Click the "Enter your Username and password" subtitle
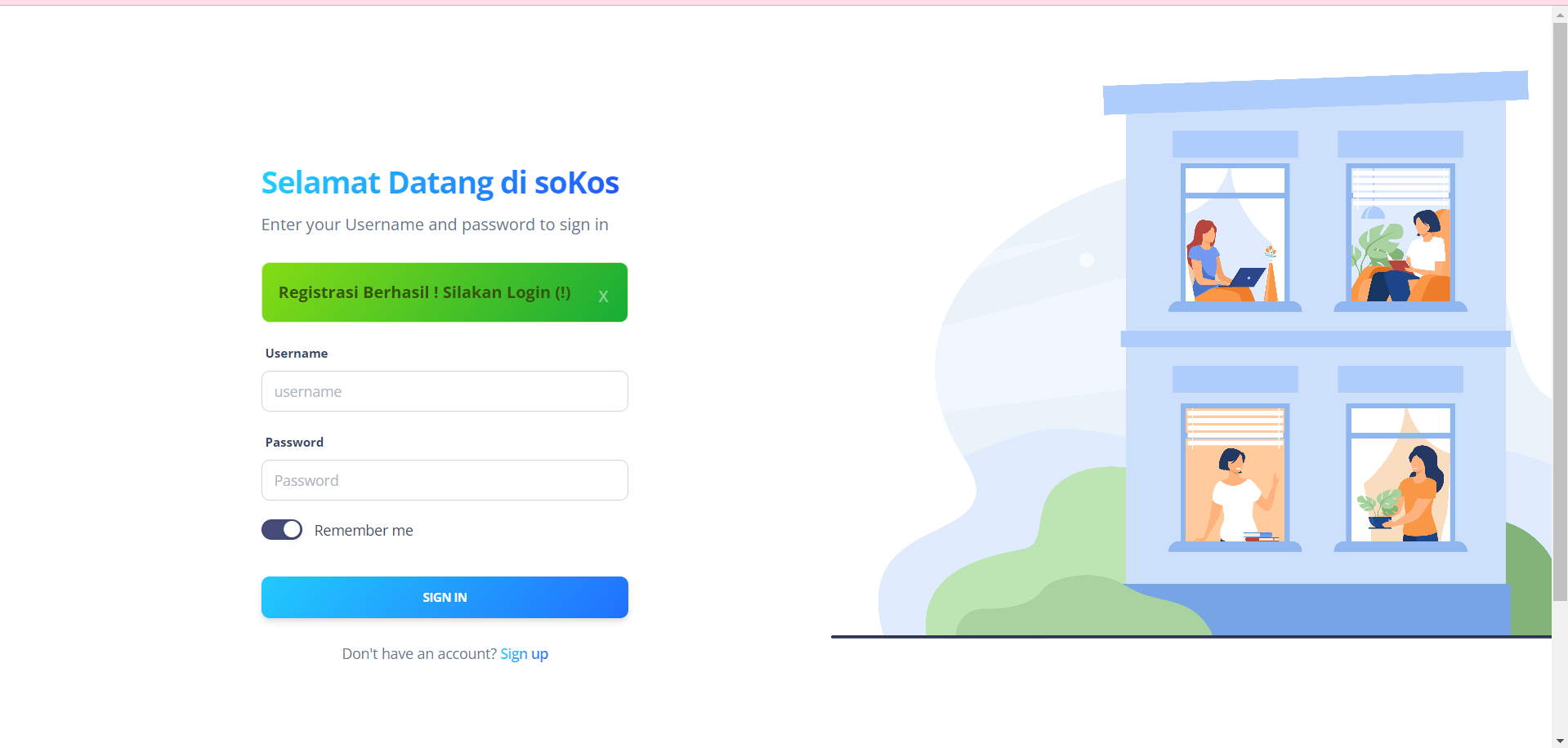 pyautogui.click(x=435, y=225)
